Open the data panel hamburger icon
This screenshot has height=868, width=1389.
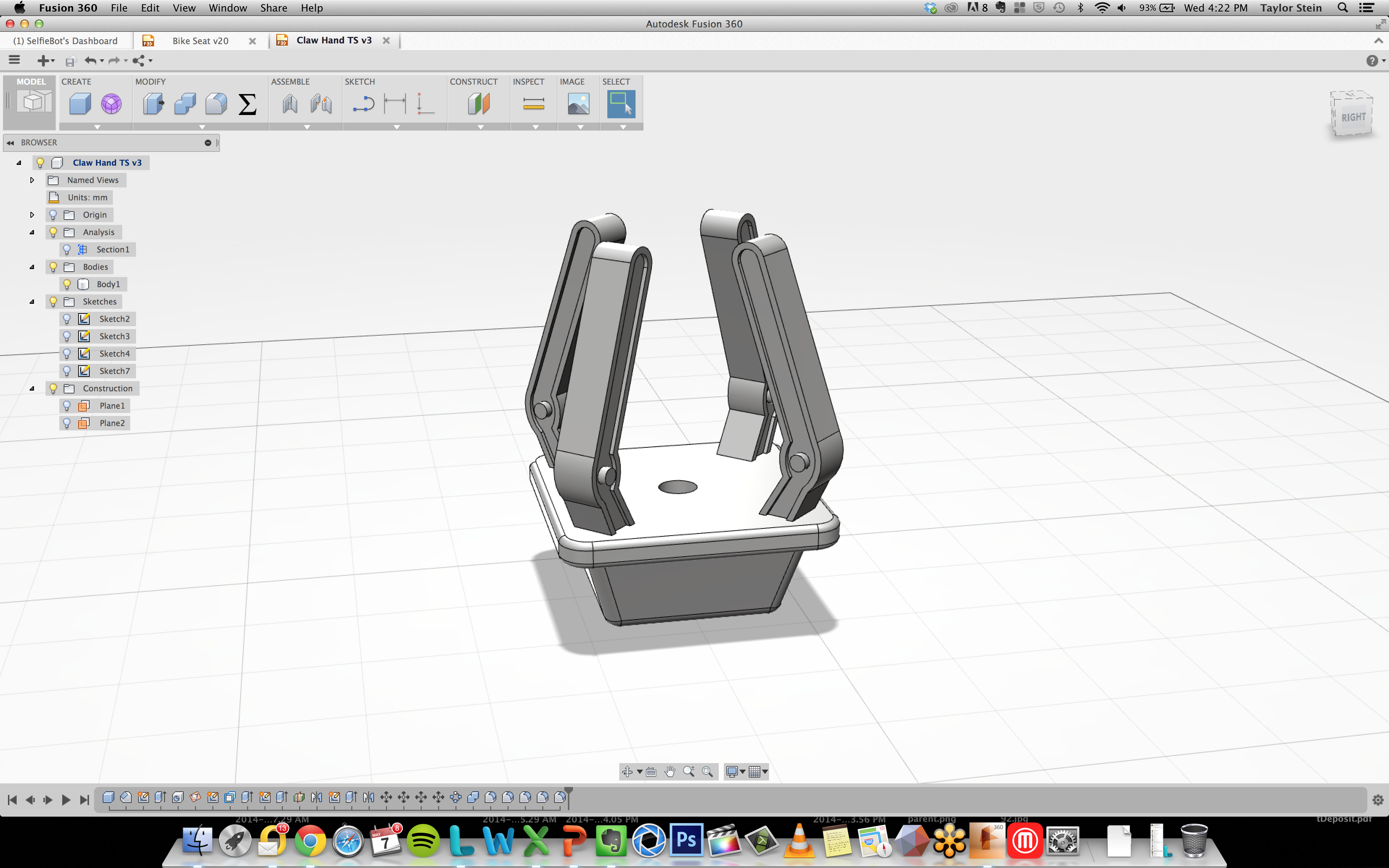14,60
